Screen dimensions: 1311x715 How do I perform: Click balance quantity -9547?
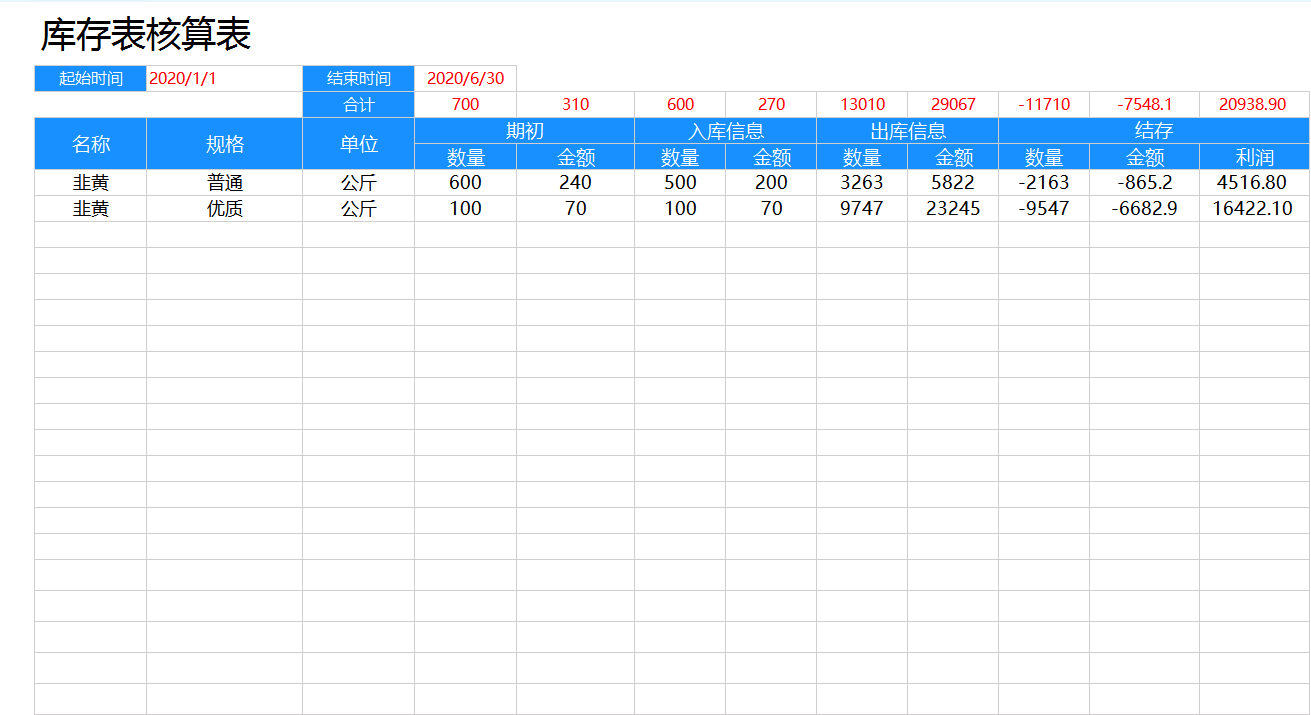click(1044, 209)
